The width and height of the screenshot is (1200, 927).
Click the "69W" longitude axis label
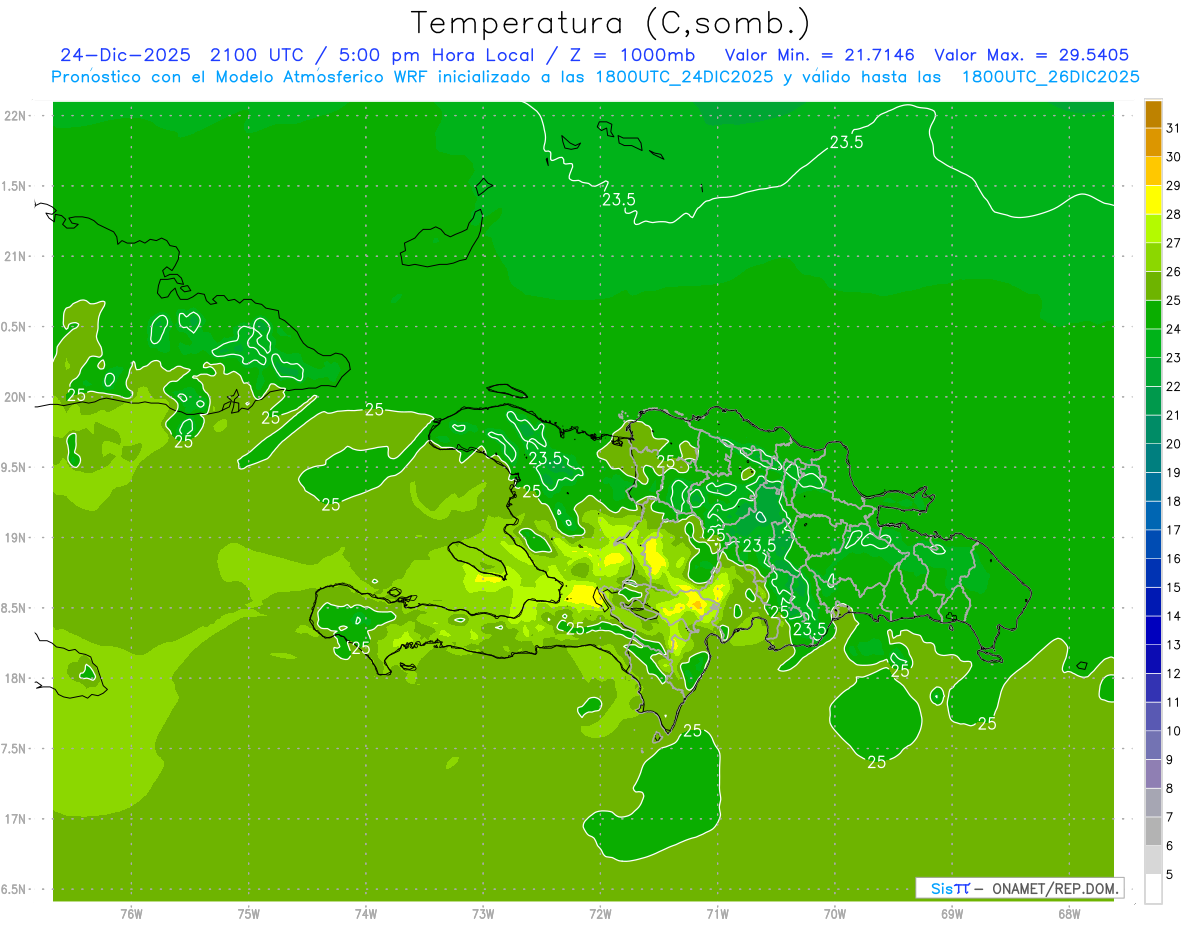[951, 913]
